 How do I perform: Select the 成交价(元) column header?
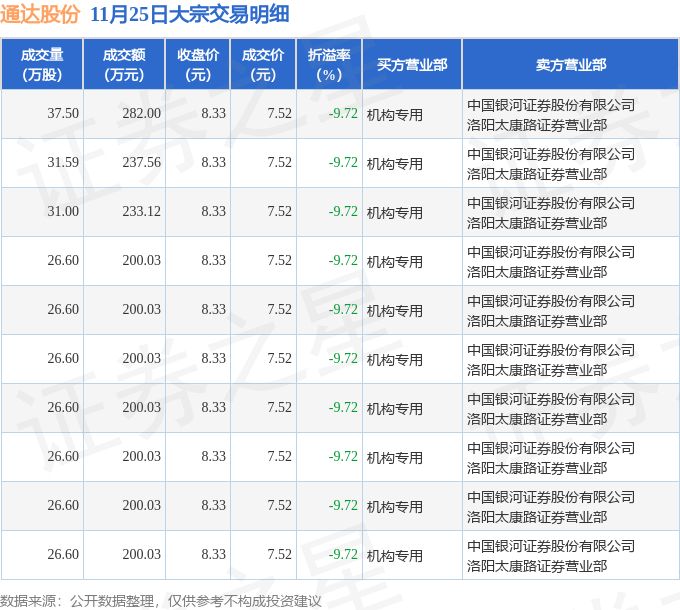(x=263, y=65)
